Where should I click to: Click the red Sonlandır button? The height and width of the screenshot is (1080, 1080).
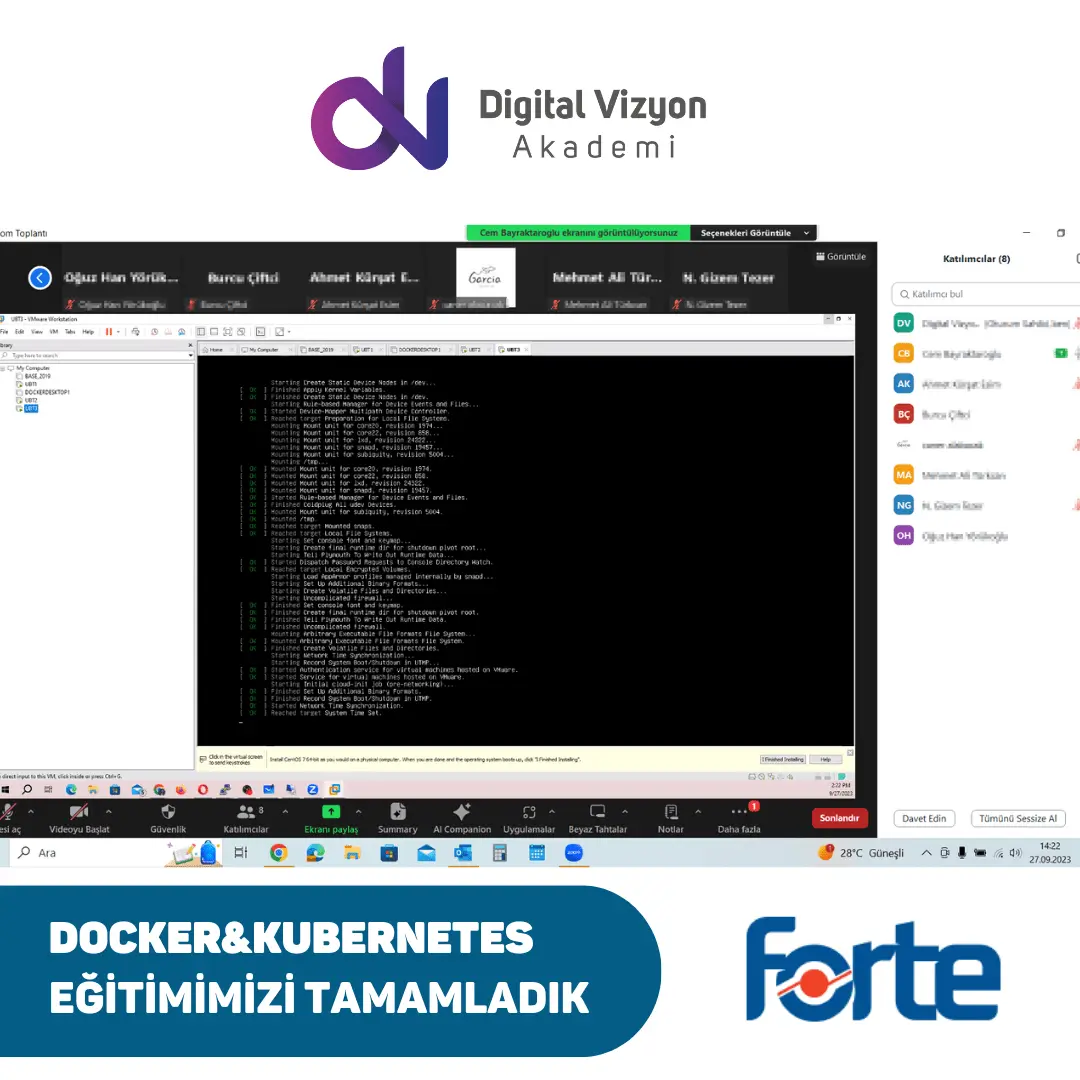point(839,818)
